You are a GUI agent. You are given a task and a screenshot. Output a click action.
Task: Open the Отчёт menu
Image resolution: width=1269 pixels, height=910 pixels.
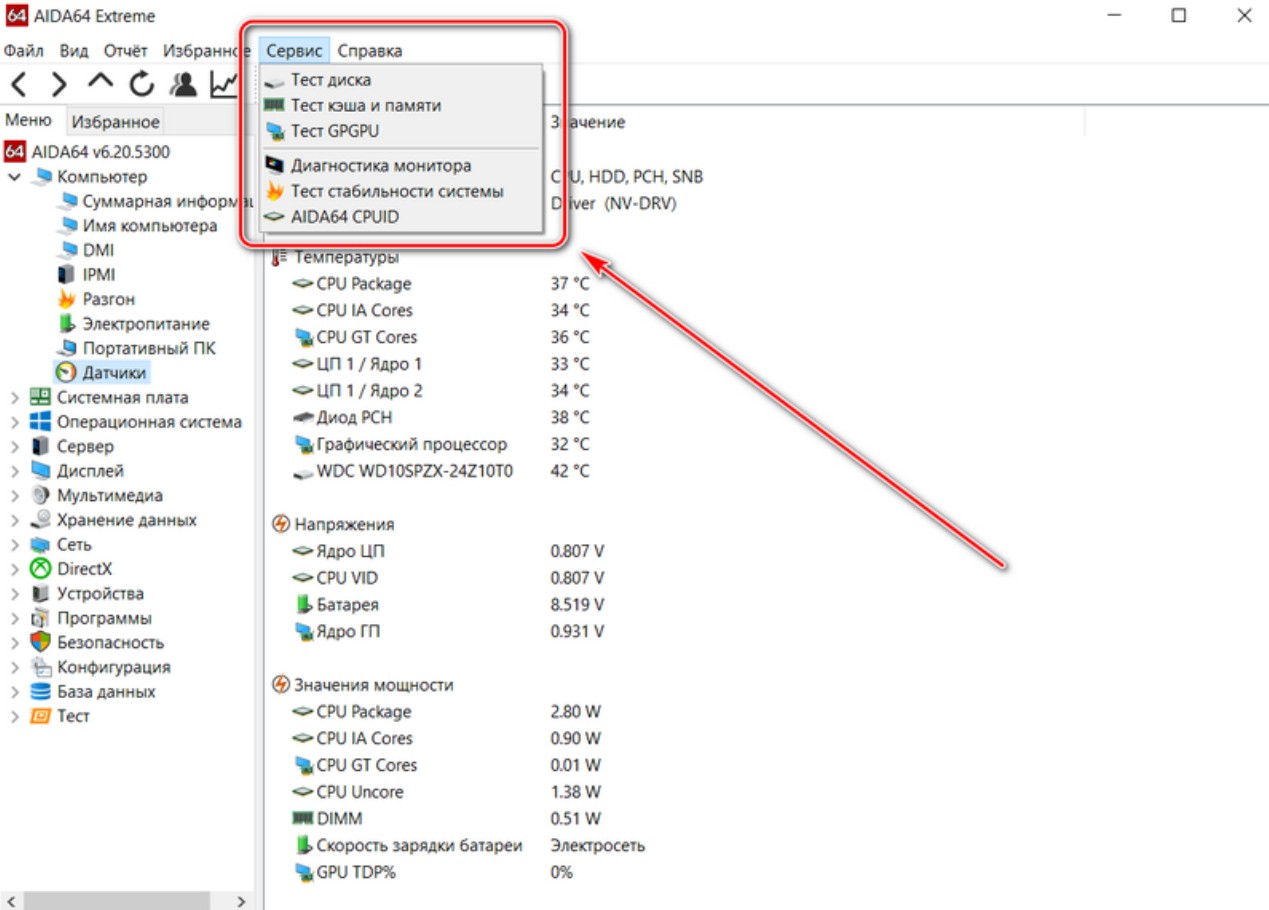pyautogui.click(x=125, y=50)
